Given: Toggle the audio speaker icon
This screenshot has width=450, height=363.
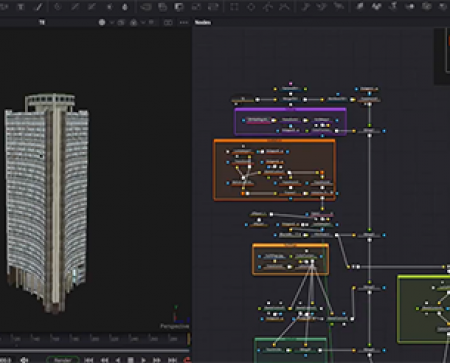Looking at the screenshot, I should (24, 360).
